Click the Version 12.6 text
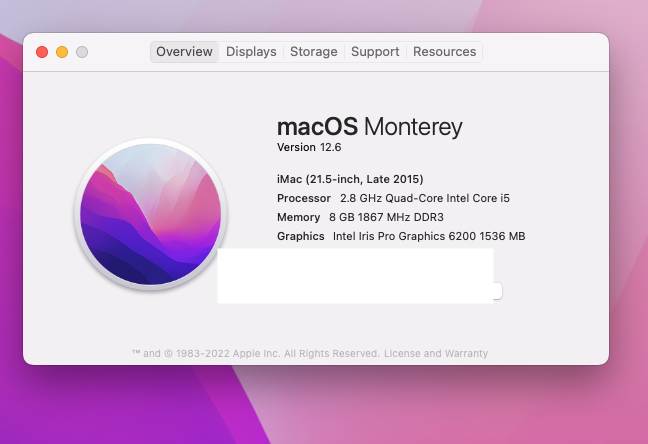Screen dimensions: 648x444 (x=309, y=147)
